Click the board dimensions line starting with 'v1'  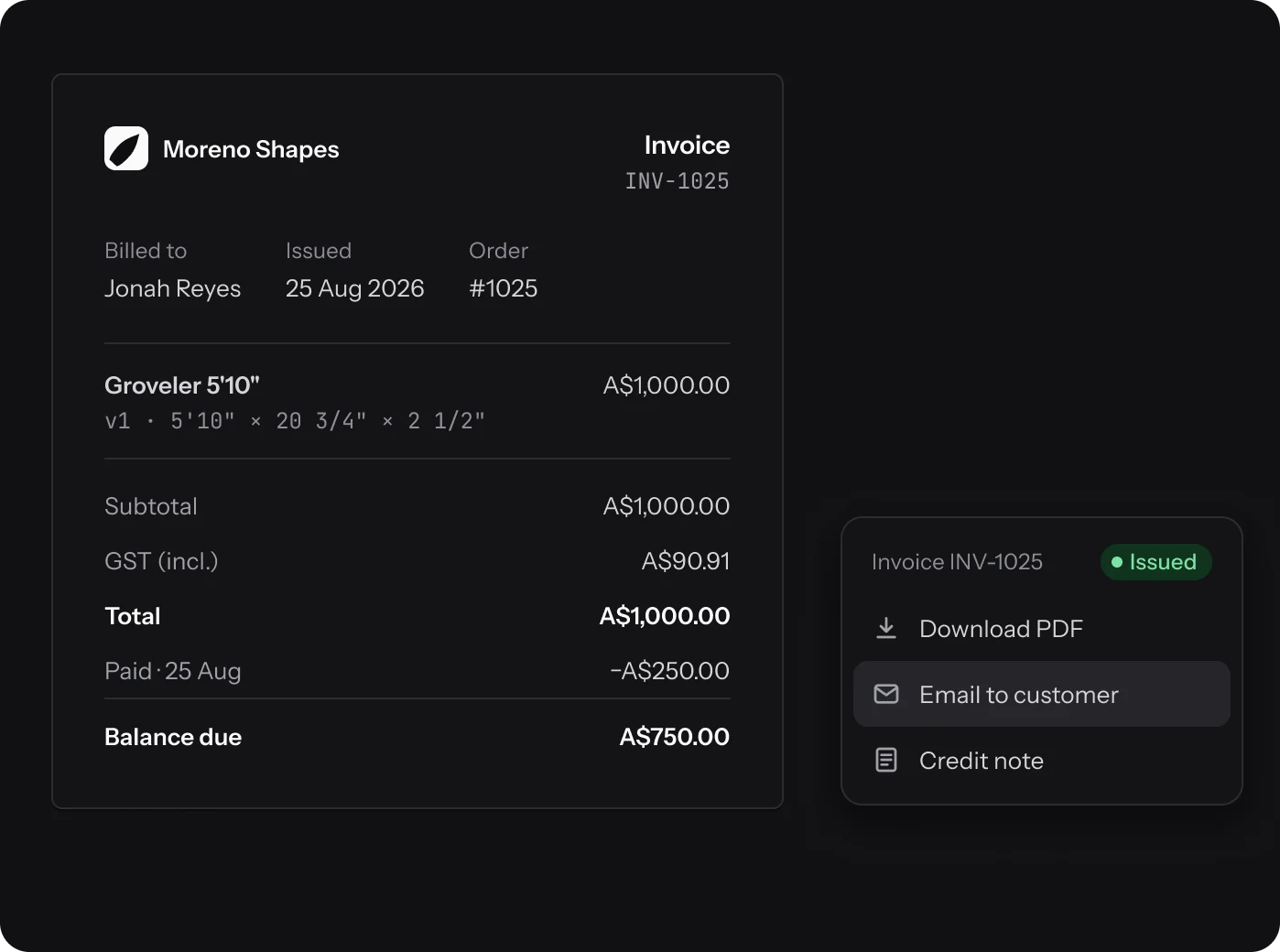(x=295, y=421)
